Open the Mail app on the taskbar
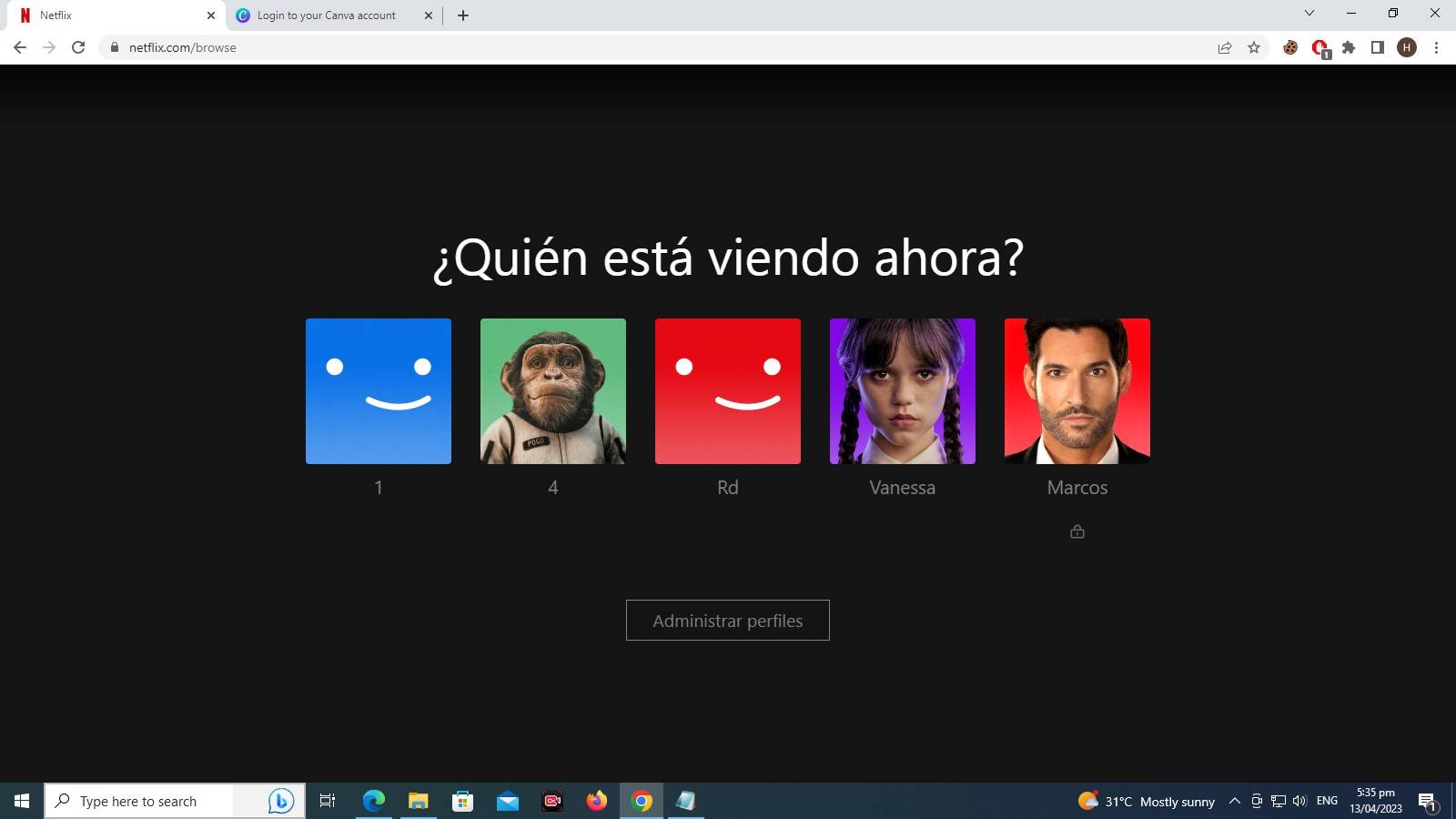 [x=508, y=801]
